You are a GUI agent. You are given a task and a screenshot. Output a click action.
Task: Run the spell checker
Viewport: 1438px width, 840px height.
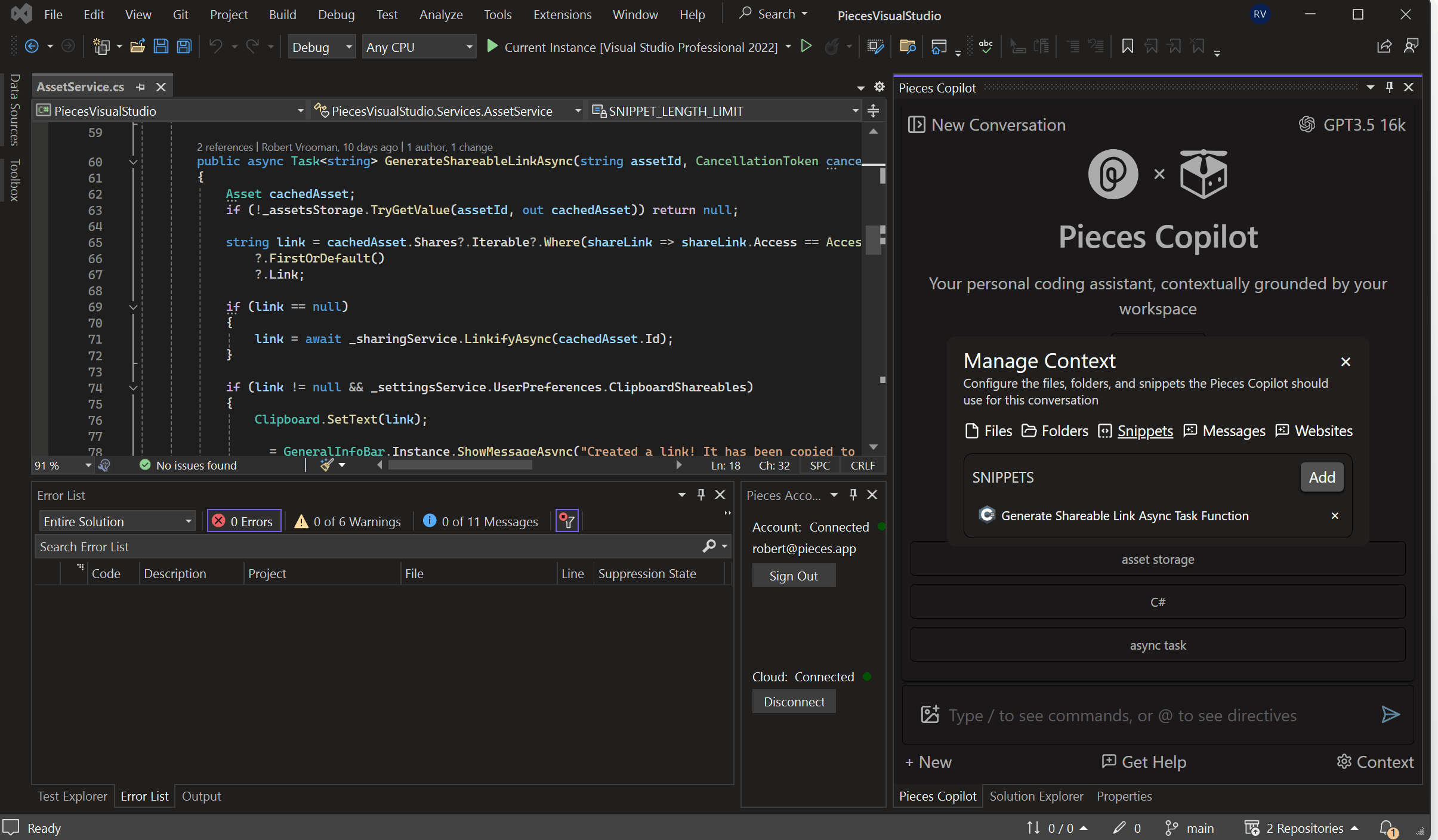click(985, 46)
